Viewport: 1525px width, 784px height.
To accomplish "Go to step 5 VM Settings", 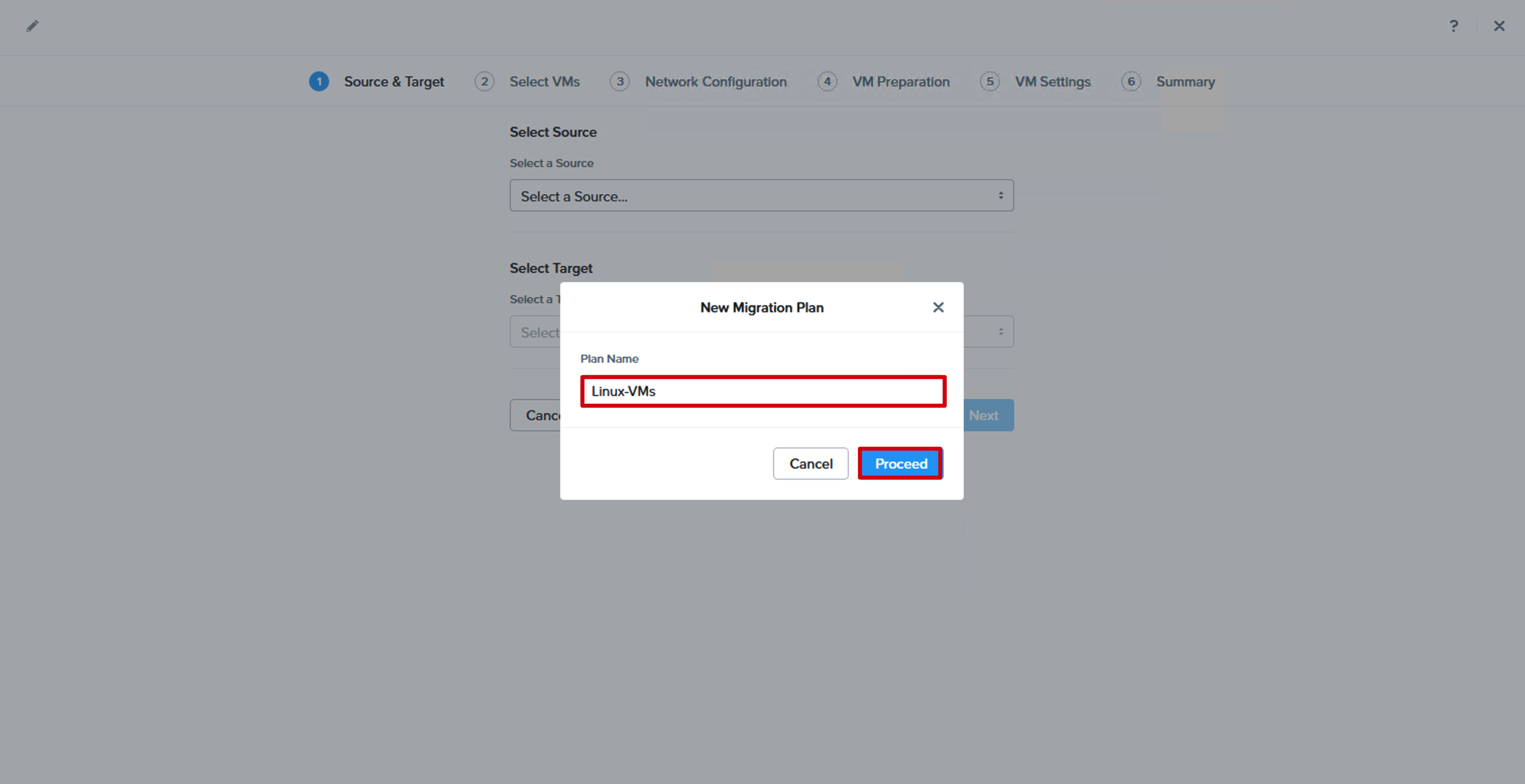I will click(1035, 82).
